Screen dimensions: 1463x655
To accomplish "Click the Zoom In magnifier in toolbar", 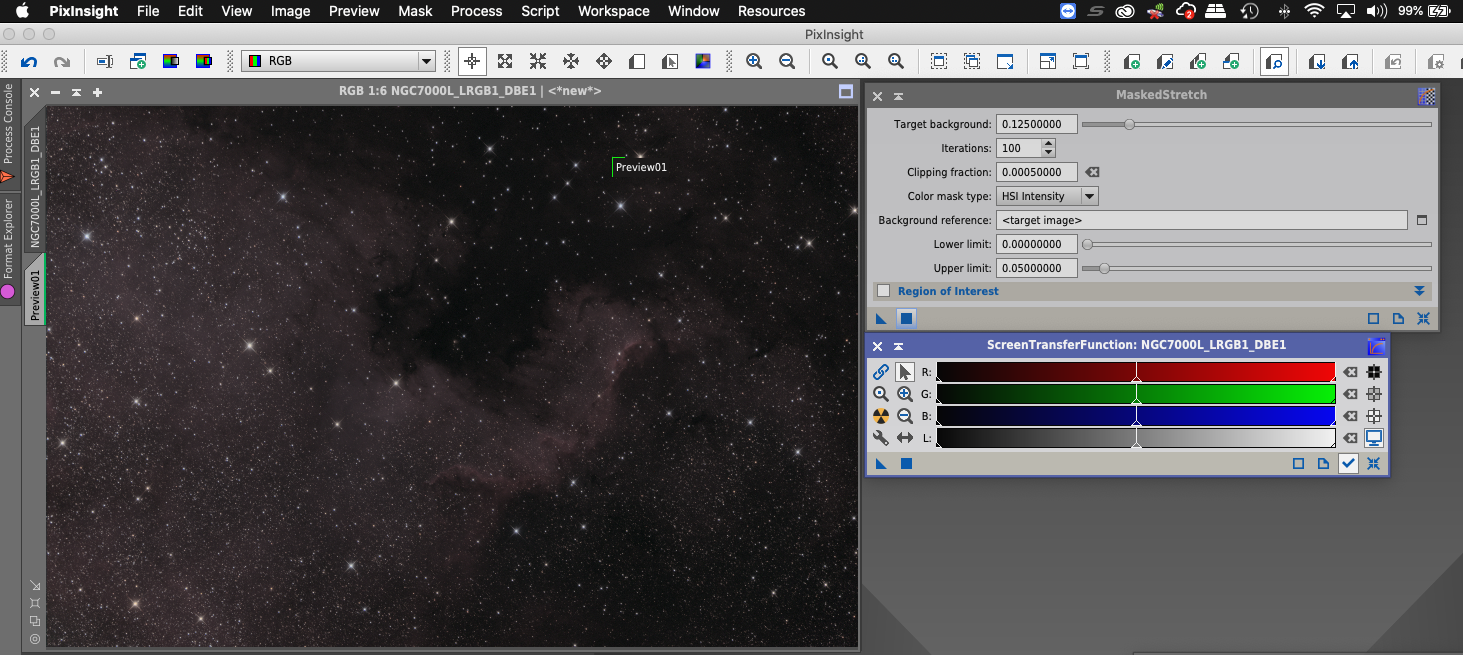I will point(754,62).
